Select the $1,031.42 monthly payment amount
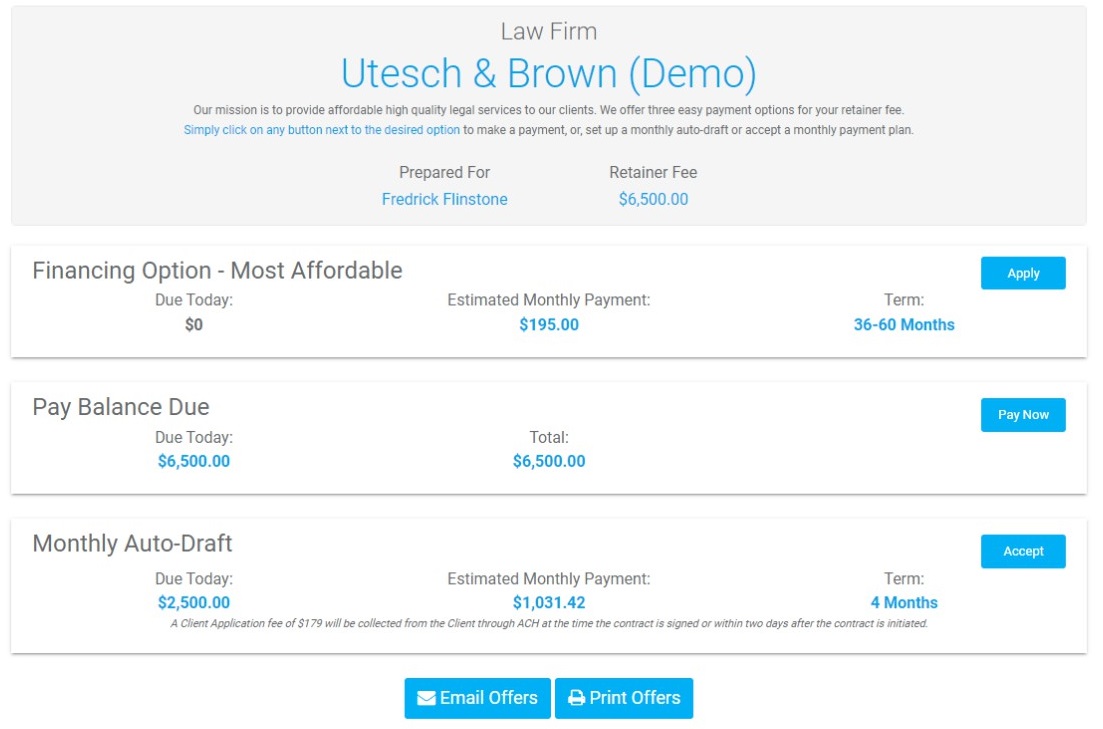 549,602
